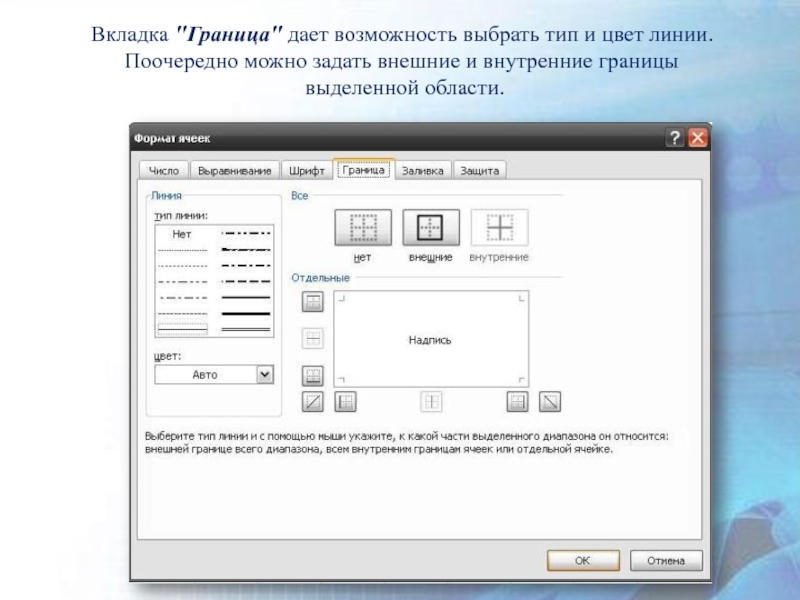Select the medium solid line style
This screenshot has width=800, height=600.
click(245, 297)
